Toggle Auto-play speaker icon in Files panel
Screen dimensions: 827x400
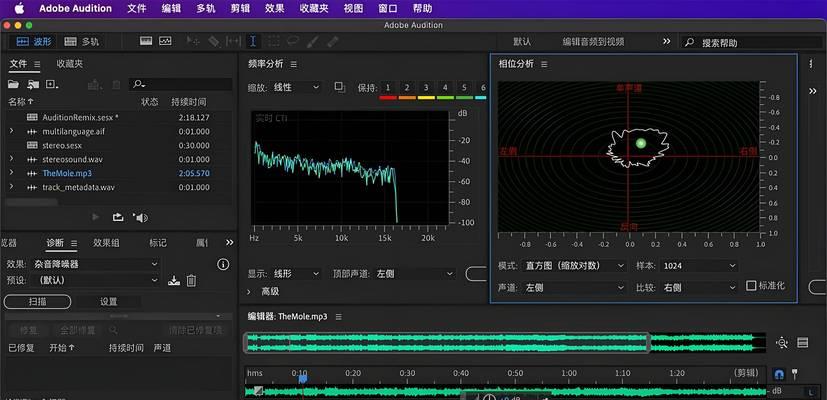[140, 217]
